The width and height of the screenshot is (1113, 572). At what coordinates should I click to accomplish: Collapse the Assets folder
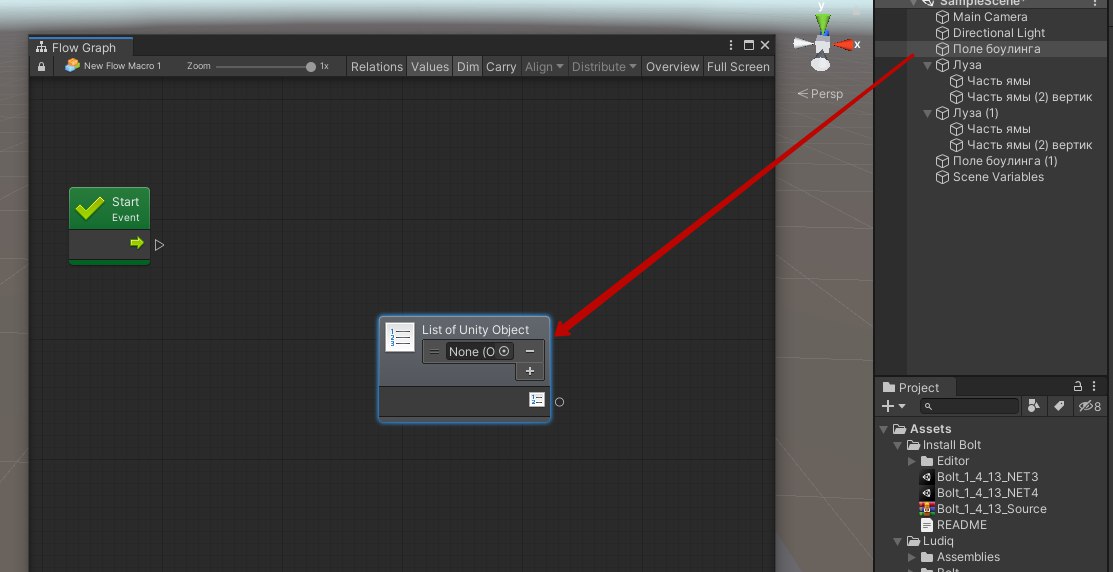(884, 429)
